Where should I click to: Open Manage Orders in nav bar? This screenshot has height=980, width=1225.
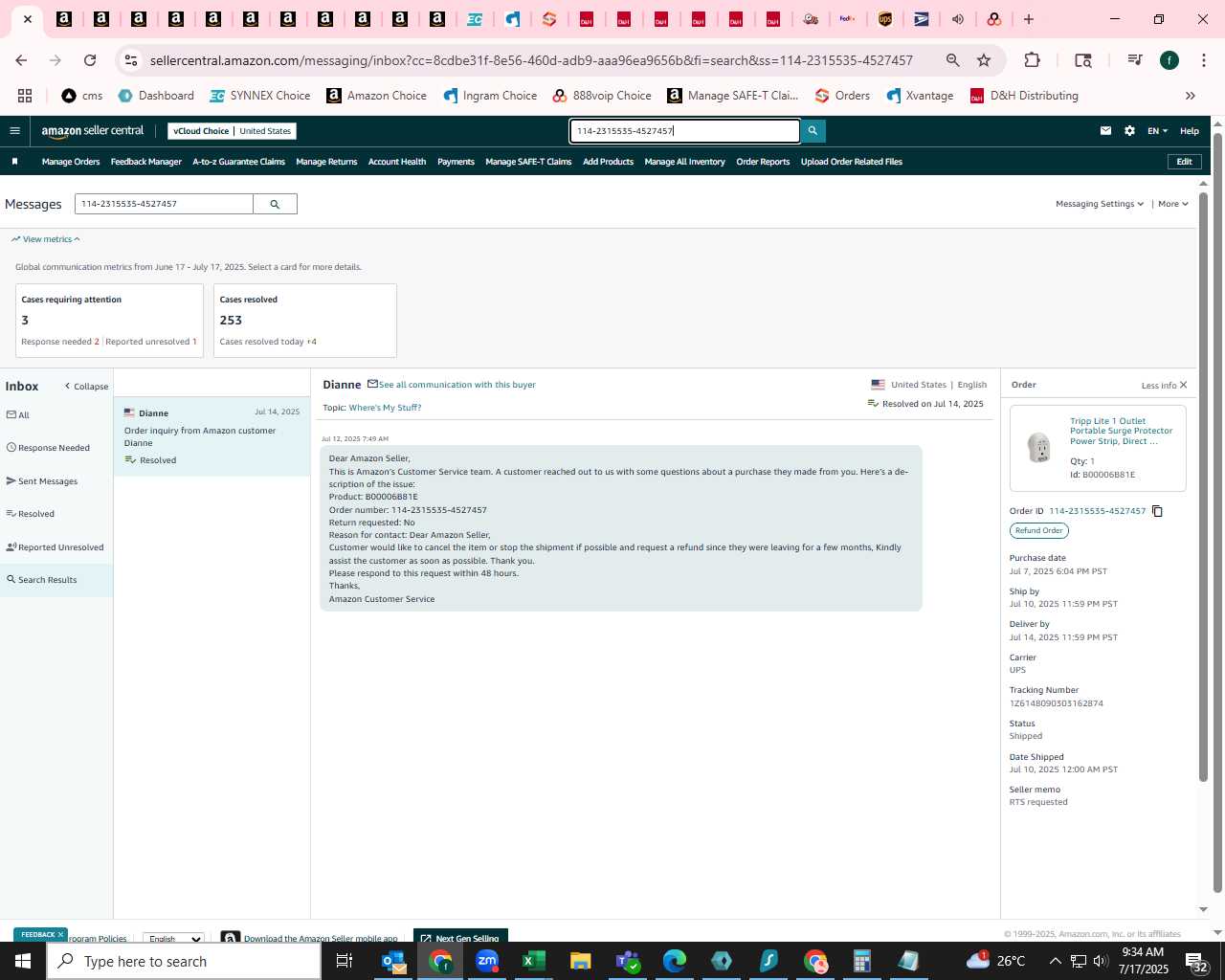coord(71,162)
